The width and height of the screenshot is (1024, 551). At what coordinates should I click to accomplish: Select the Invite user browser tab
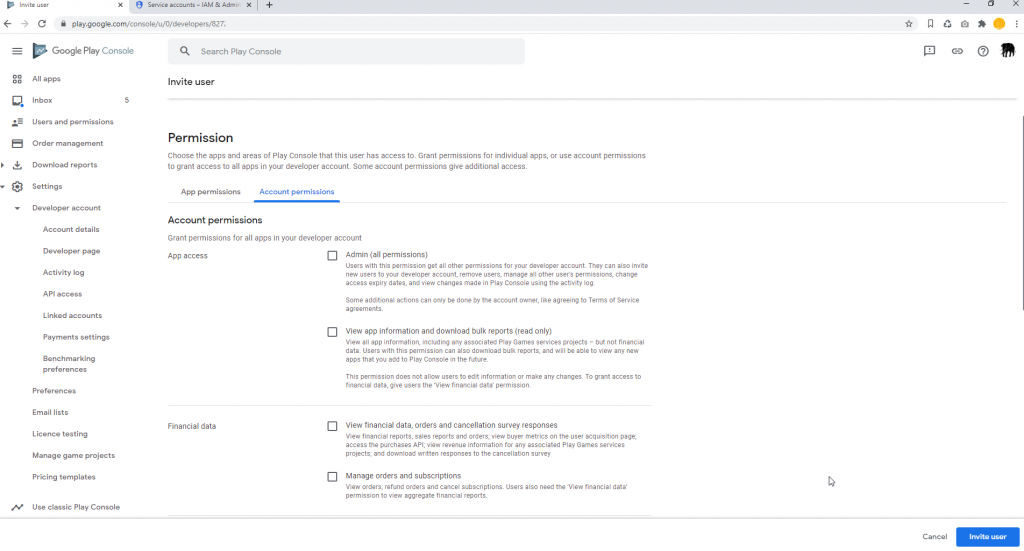[x=63, y=5]
